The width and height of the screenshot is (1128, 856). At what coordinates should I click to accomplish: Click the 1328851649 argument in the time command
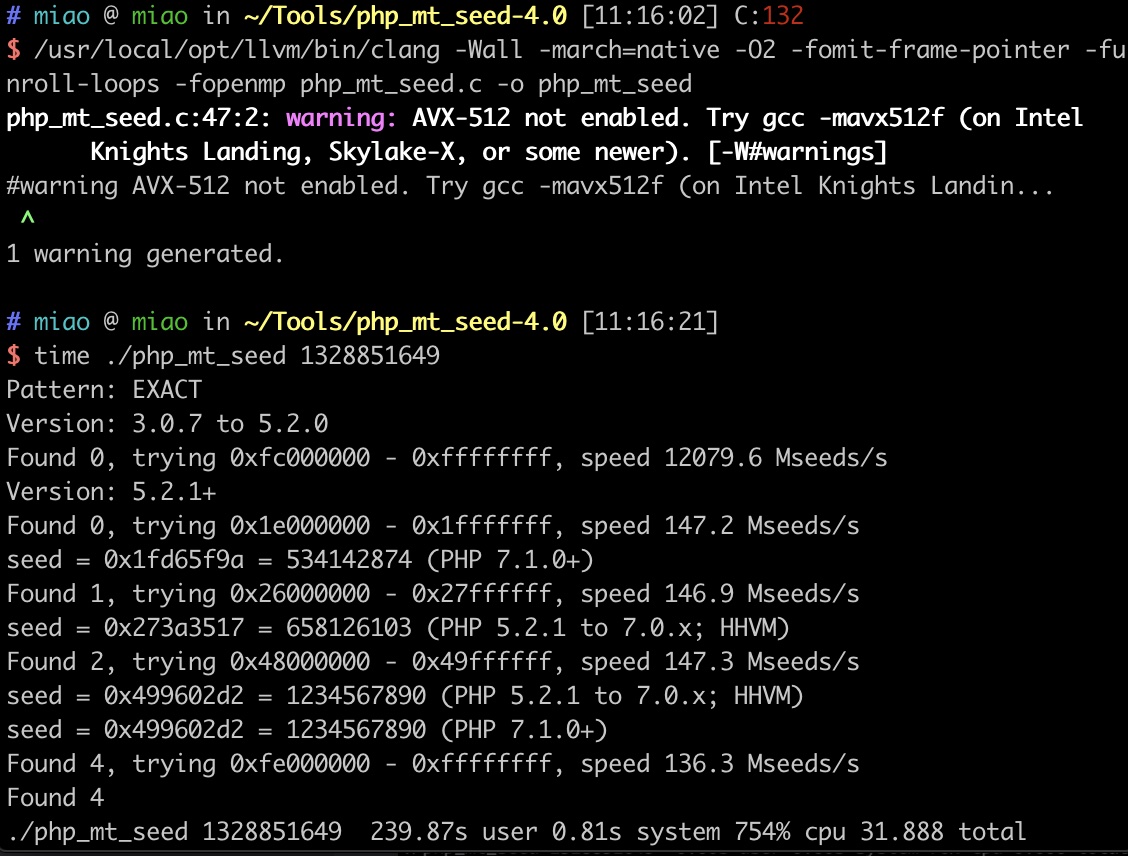point(370,355)
